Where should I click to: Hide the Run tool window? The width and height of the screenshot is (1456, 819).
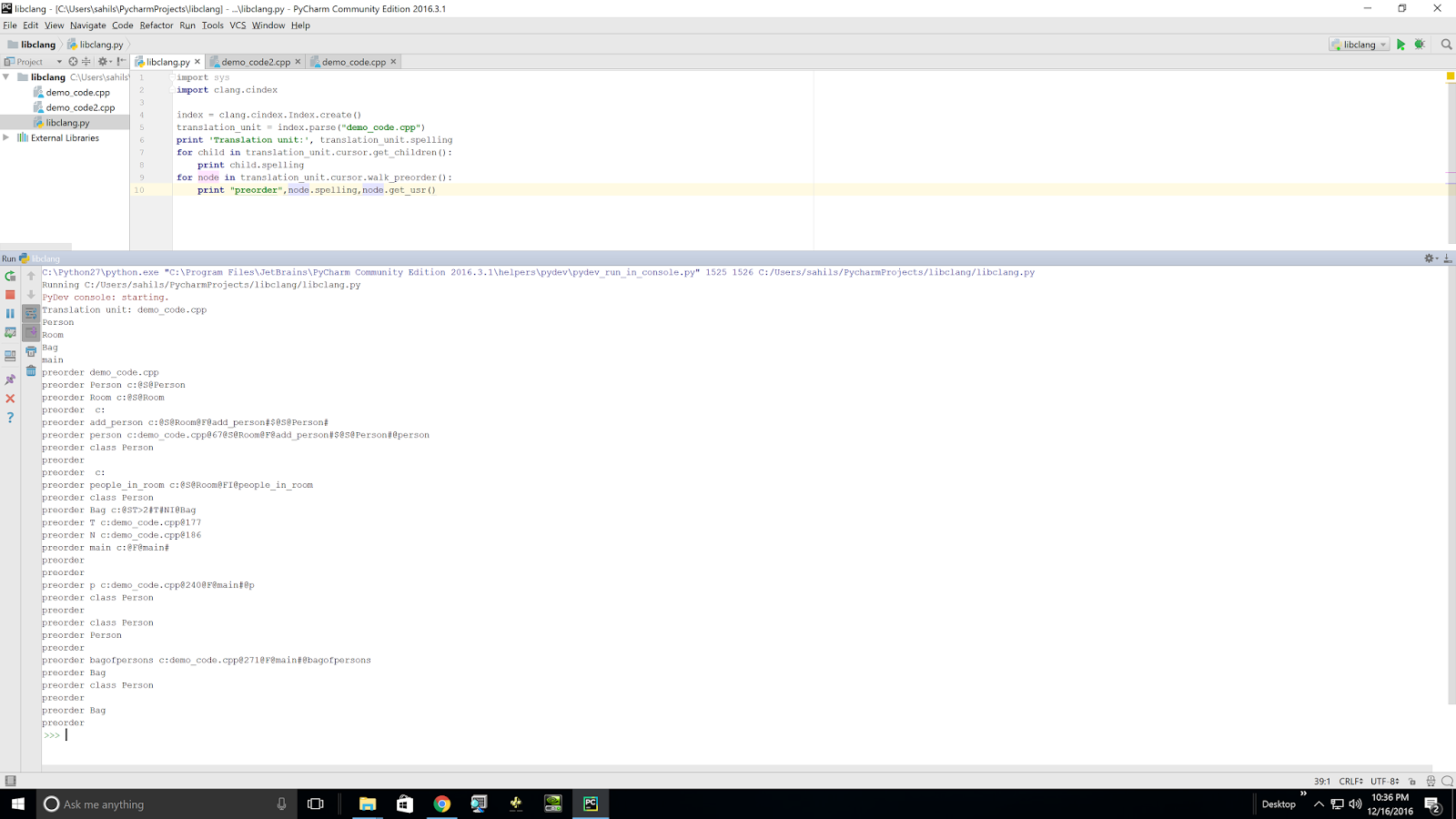(1448, 258)
